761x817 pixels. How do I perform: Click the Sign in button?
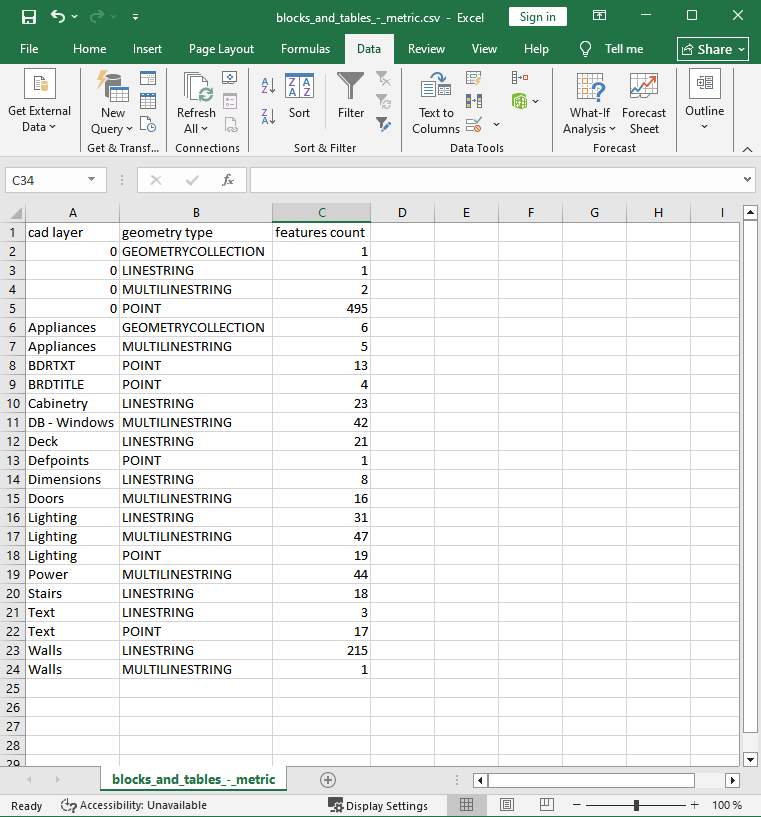coord(538,17)
